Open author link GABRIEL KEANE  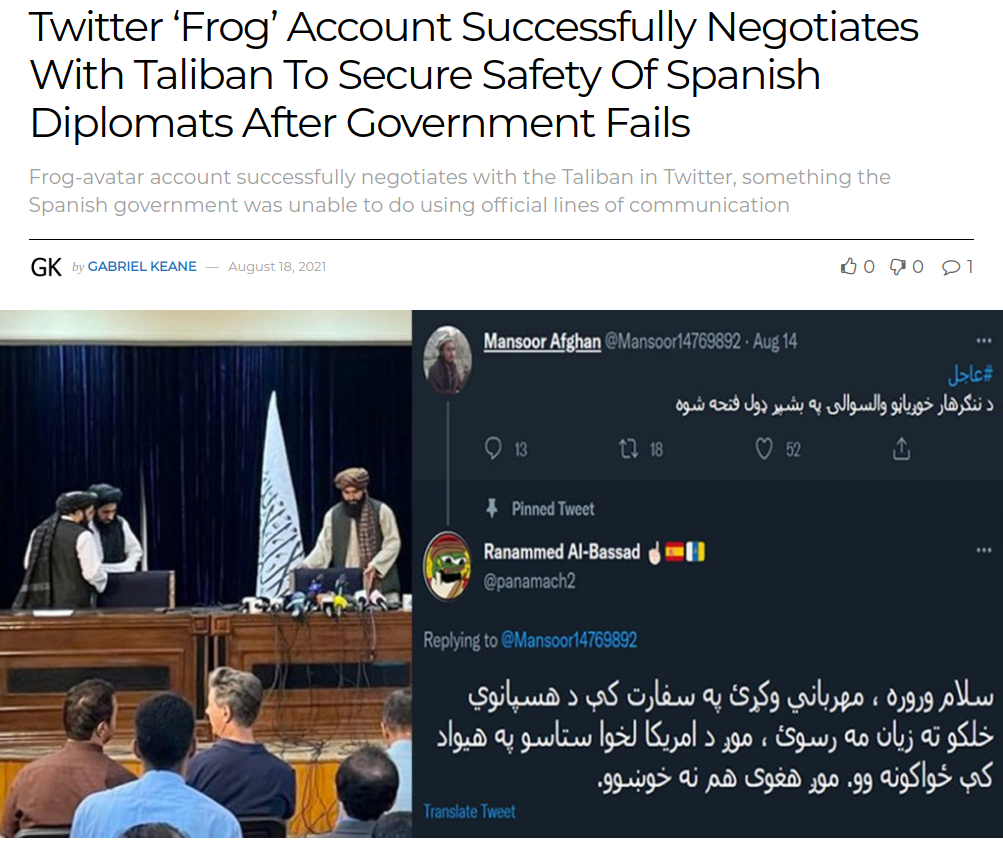(142, 266)
